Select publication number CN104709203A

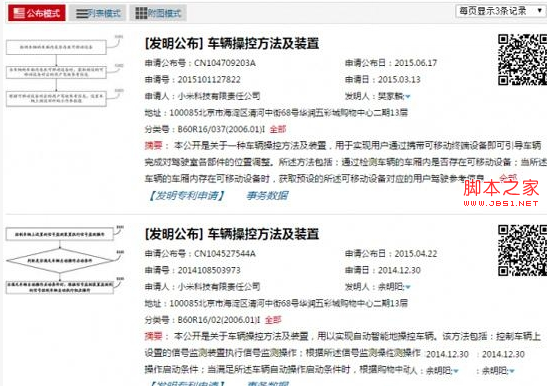pos(225,63)
